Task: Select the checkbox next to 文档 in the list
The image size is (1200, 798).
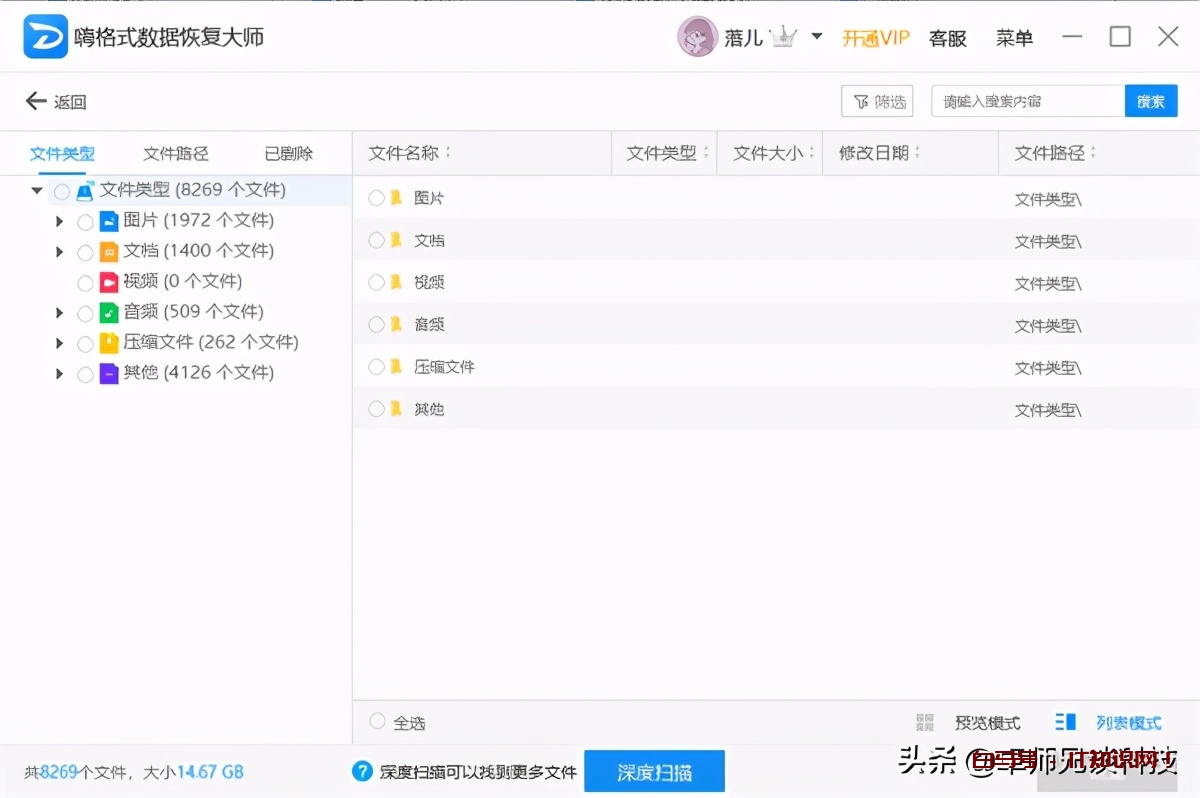Action: (377, 239)
